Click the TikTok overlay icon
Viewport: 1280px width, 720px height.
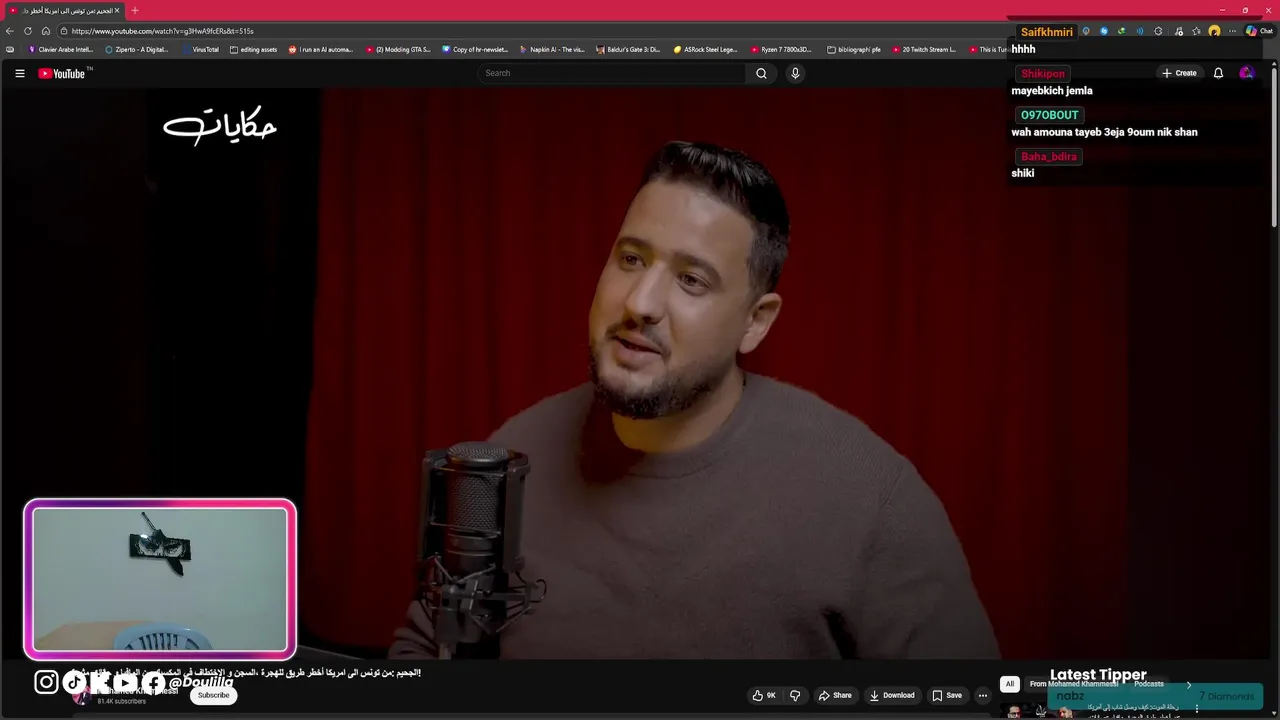pyautogui.click(x=74, y=682)
